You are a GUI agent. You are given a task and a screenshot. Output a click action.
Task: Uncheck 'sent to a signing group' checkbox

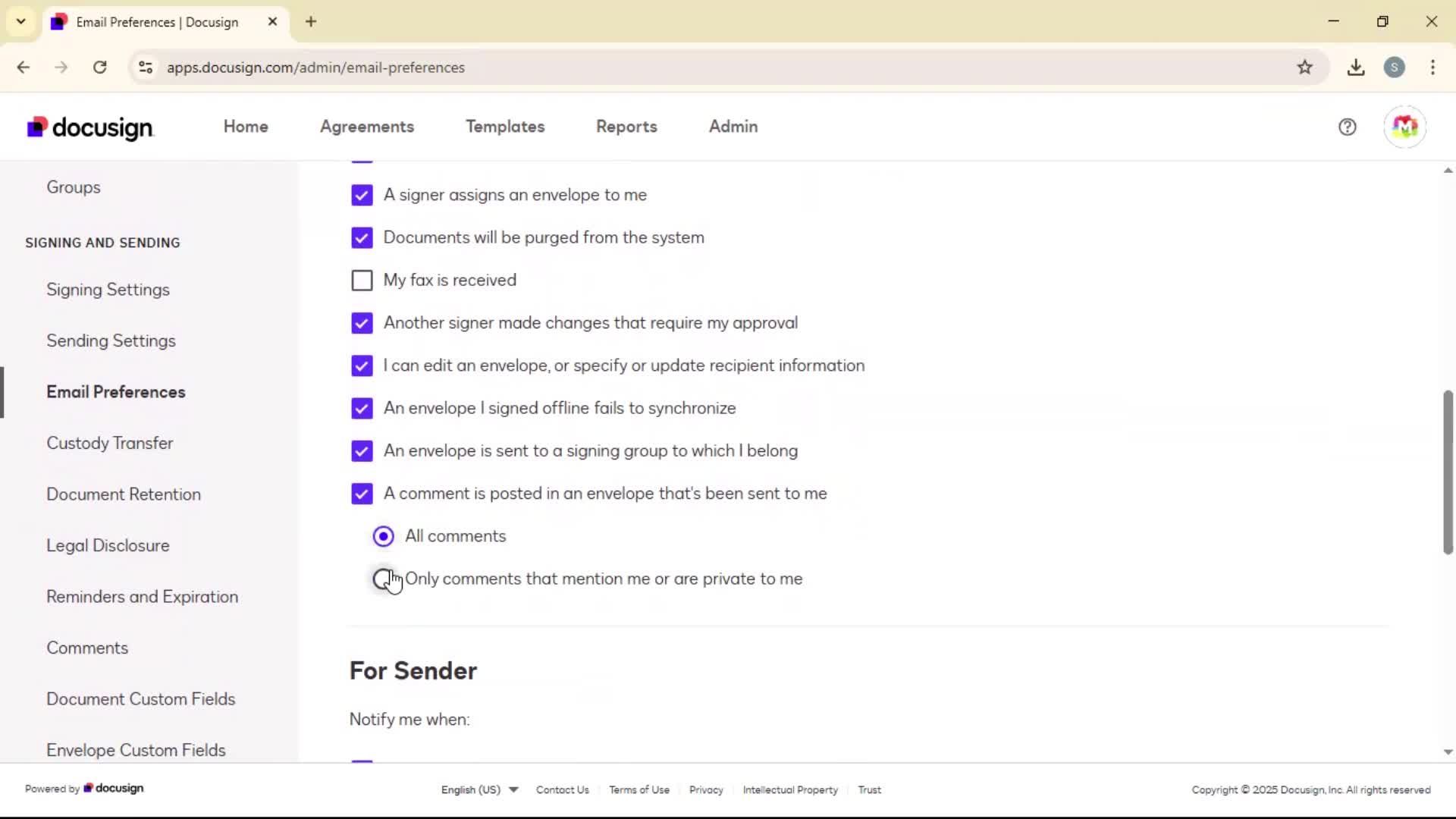362,451
